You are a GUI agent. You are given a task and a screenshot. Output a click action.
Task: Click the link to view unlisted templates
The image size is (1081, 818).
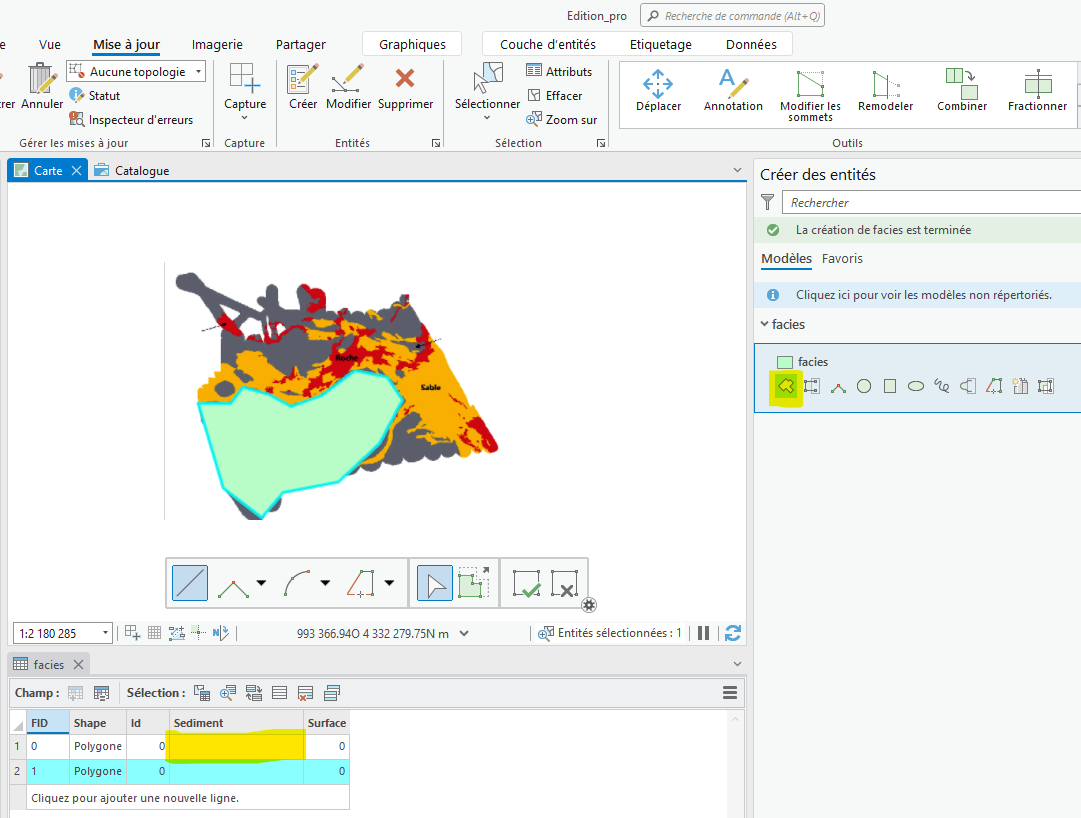[x=923, y=295]
